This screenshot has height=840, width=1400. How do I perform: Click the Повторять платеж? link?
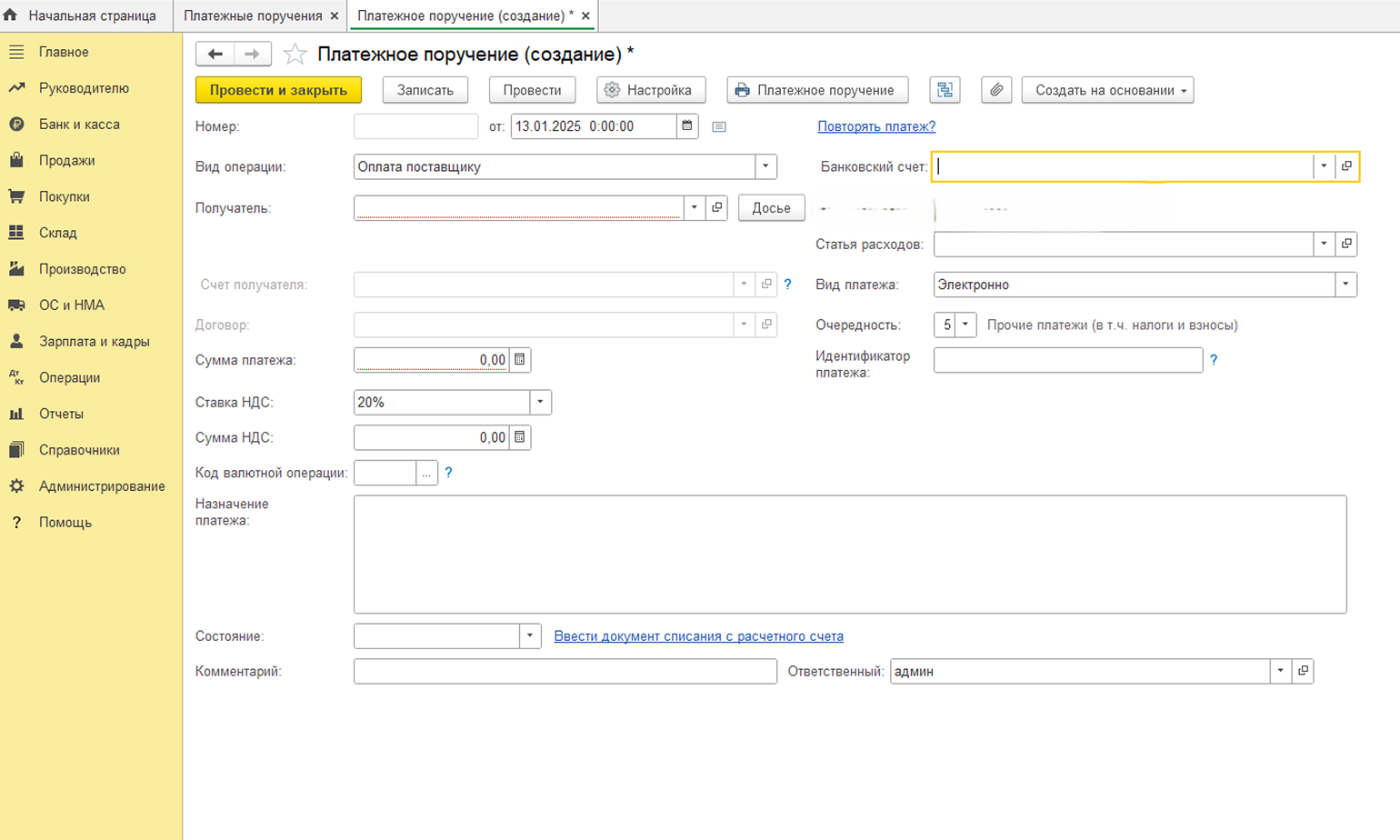(x=875, y=126)
